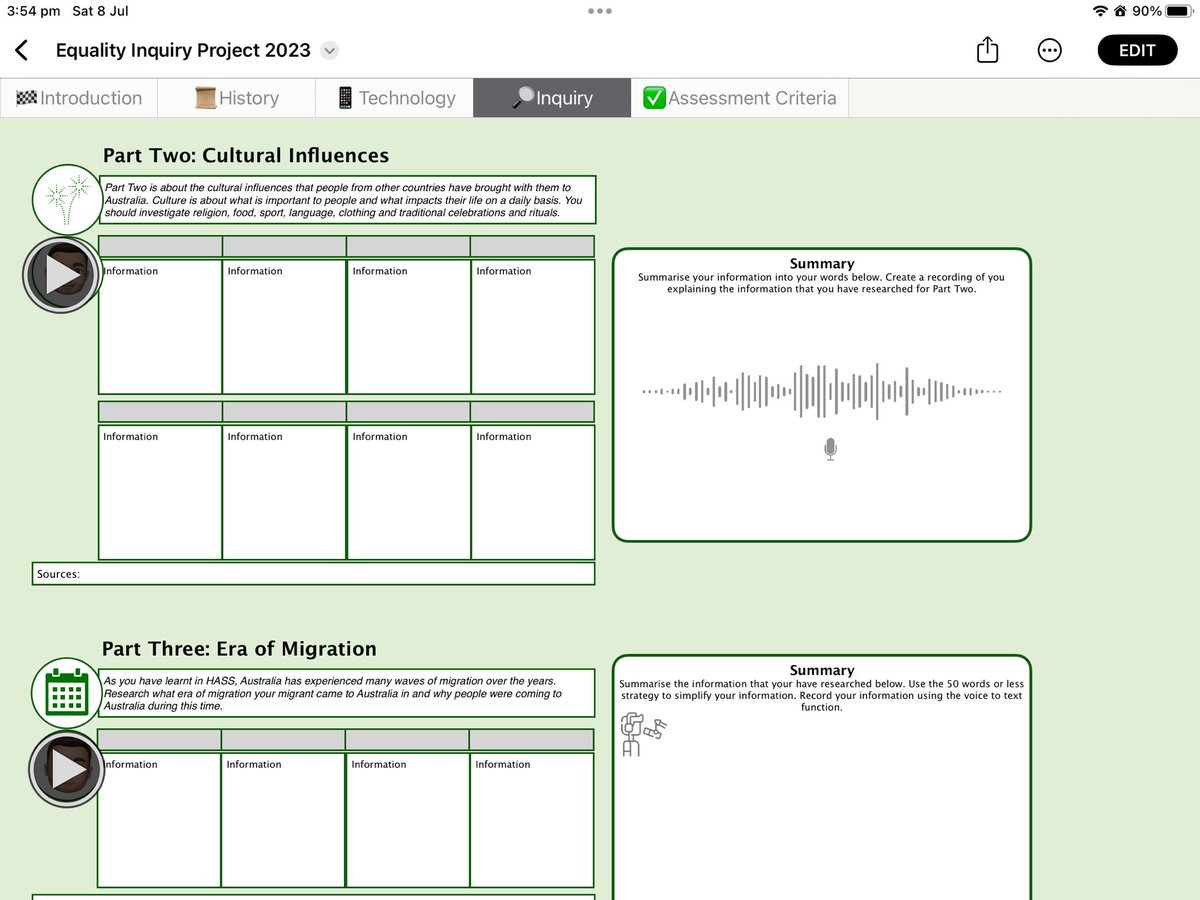
Task: Play the Part Three instruction video
Action: 67,768
